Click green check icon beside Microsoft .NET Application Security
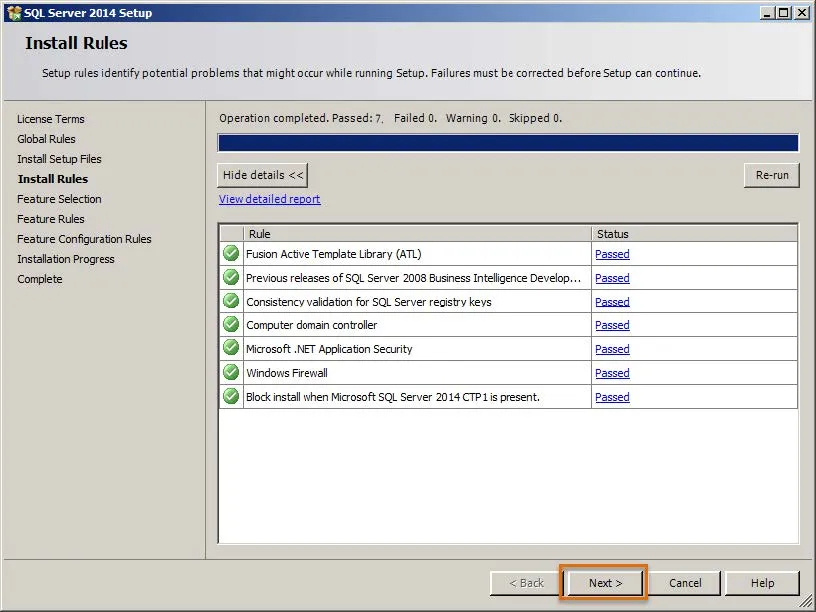 tap(231, 348)
